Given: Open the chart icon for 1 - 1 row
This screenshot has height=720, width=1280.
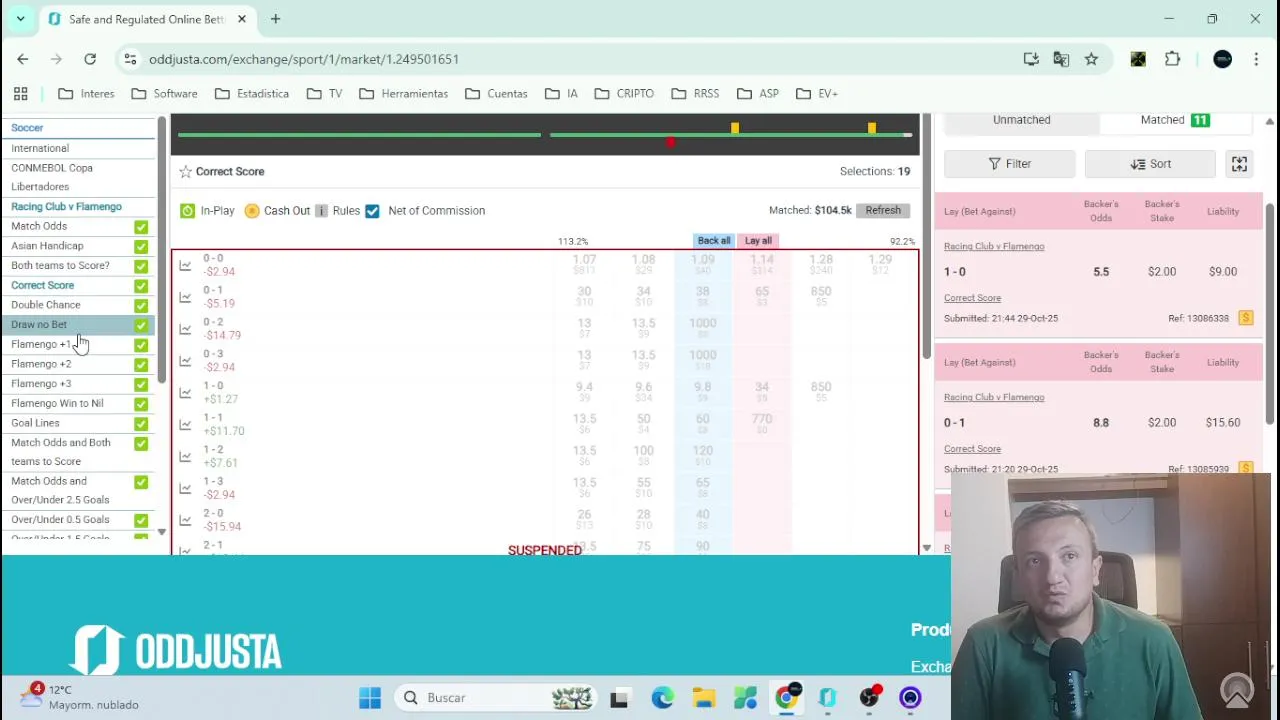Looking at the screenshot, I should coord(185,425).
